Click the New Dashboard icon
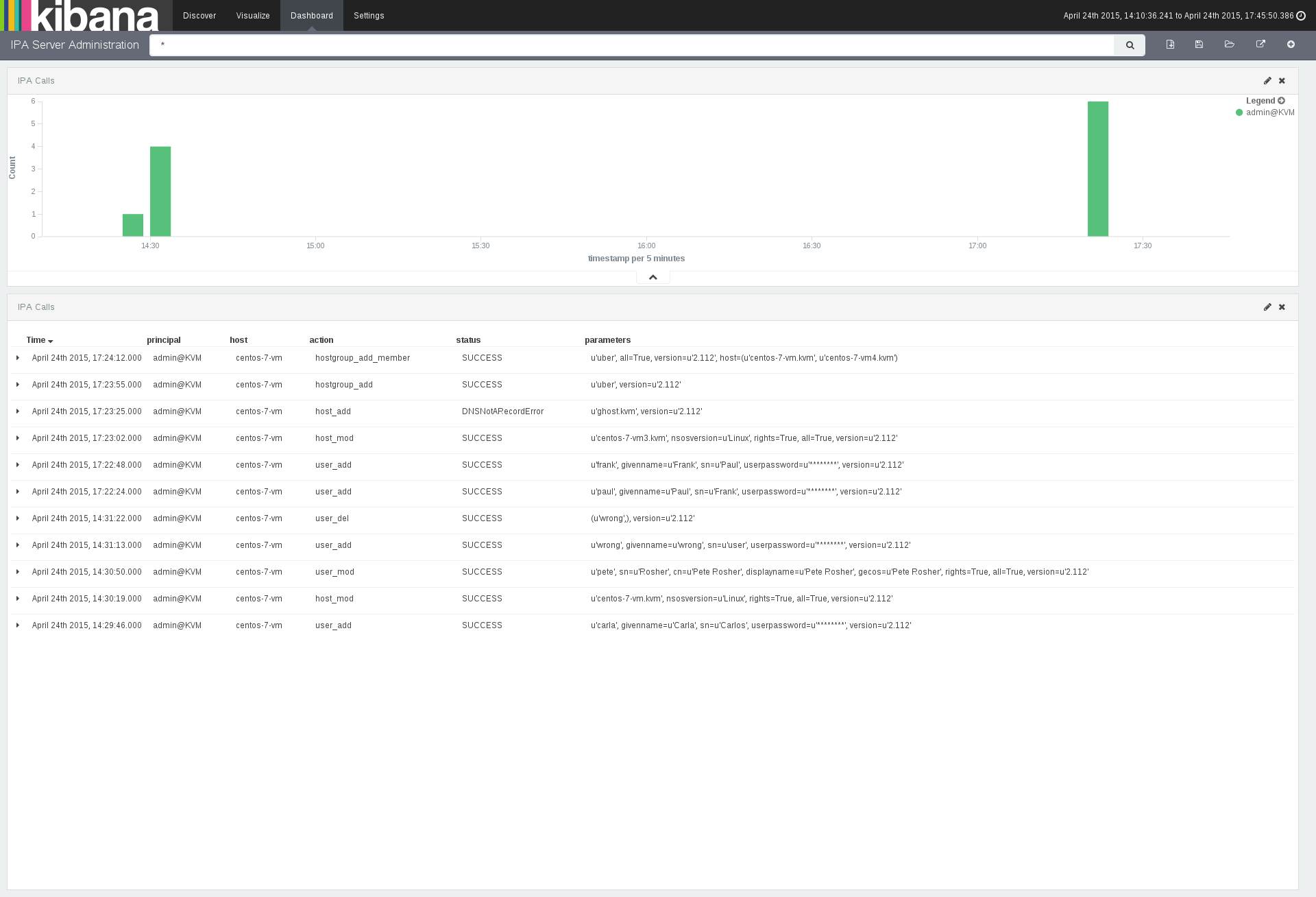1316x897 pixels. [x=1170, y=45]
